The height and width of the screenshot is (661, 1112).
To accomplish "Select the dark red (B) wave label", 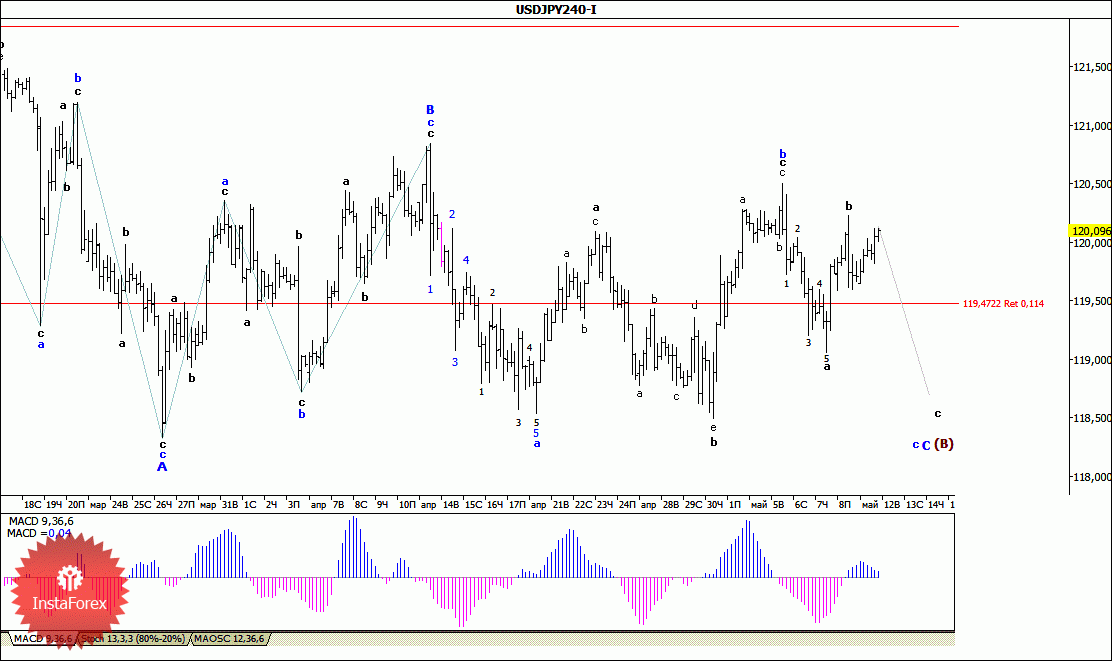I will tap(944, 444).
